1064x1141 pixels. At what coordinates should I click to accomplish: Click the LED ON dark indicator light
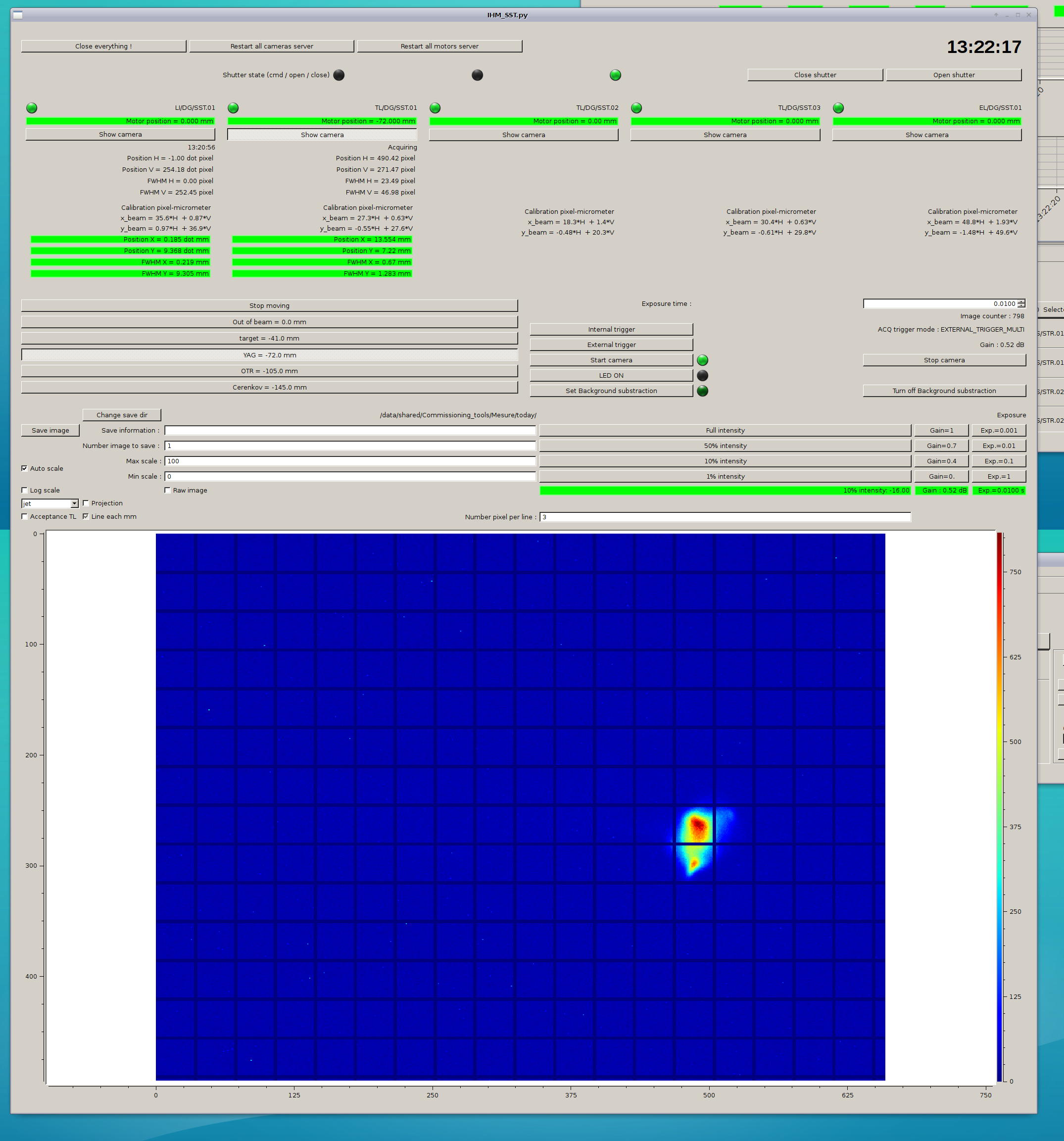[x=702, y=375]
